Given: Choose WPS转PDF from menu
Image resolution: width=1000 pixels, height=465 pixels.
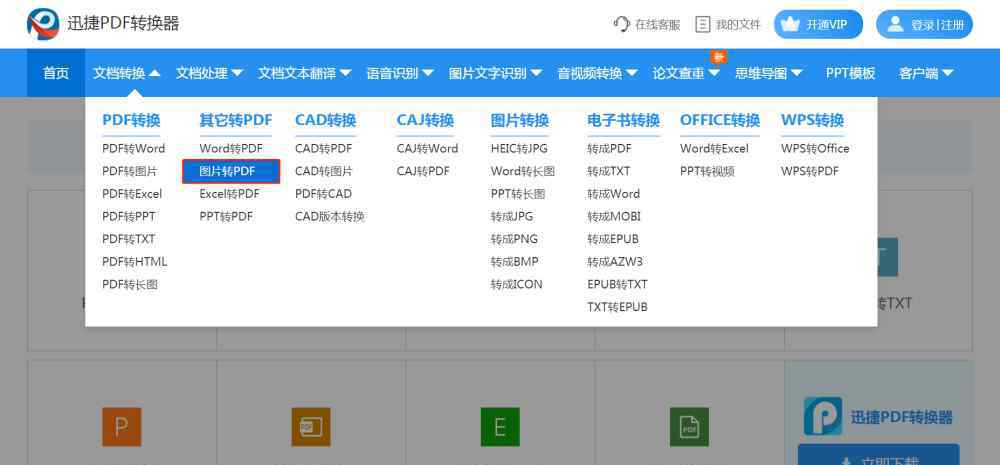Looking at the screenshot, I should tap(809, 171).
